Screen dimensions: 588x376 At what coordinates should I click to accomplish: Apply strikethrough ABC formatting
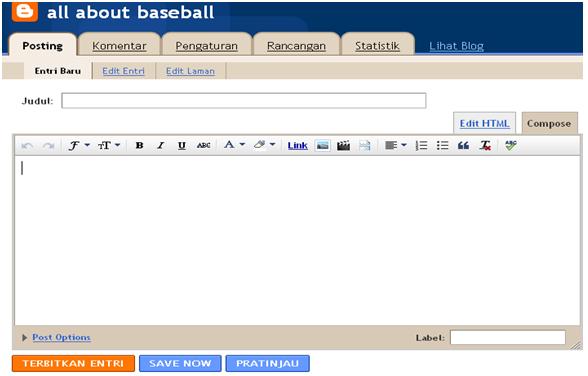point(203,145)
